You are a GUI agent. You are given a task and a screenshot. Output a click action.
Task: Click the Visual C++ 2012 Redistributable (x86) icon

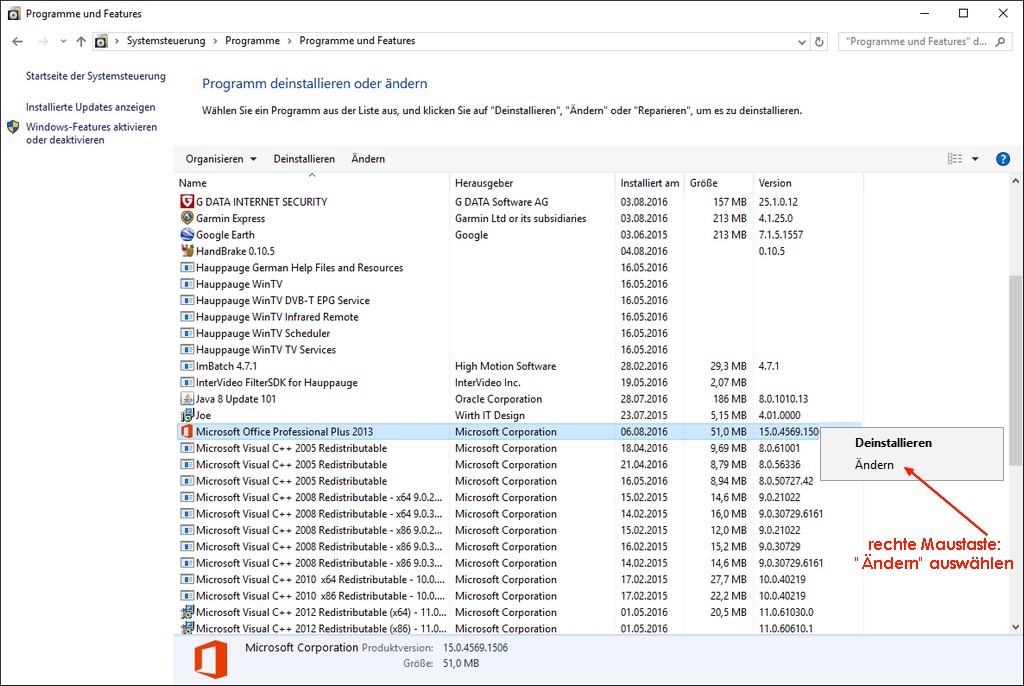click(x=187, y=628)
